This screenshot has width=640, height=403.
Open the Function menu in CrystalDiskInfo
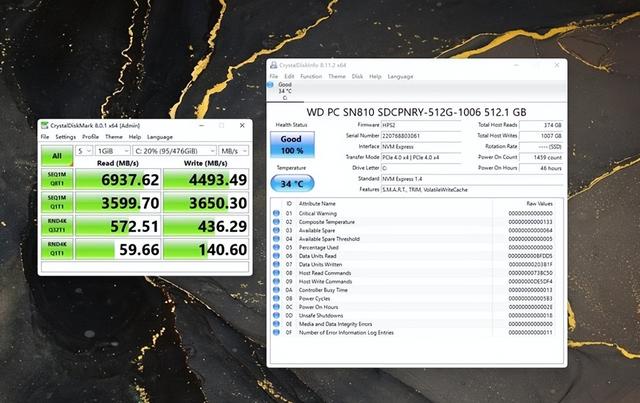click(311, 76)
